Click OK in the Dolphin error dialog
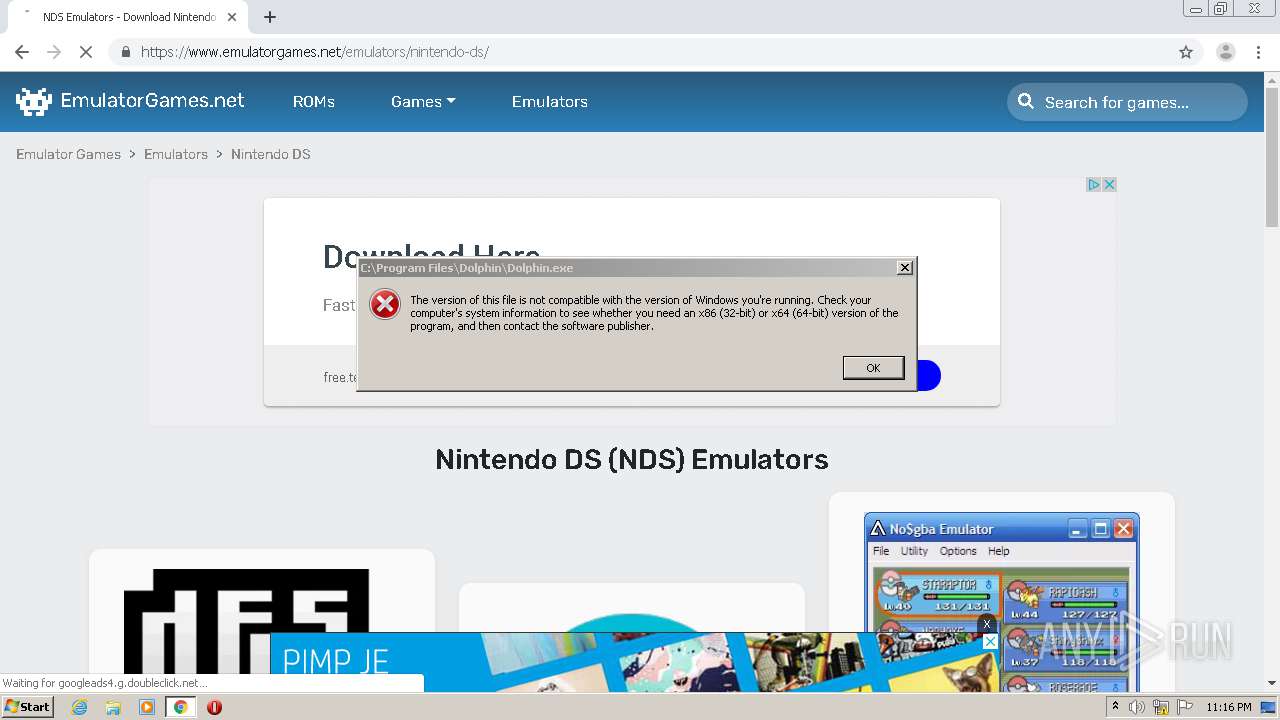1280x720 pixels. (x=873, y=368)
